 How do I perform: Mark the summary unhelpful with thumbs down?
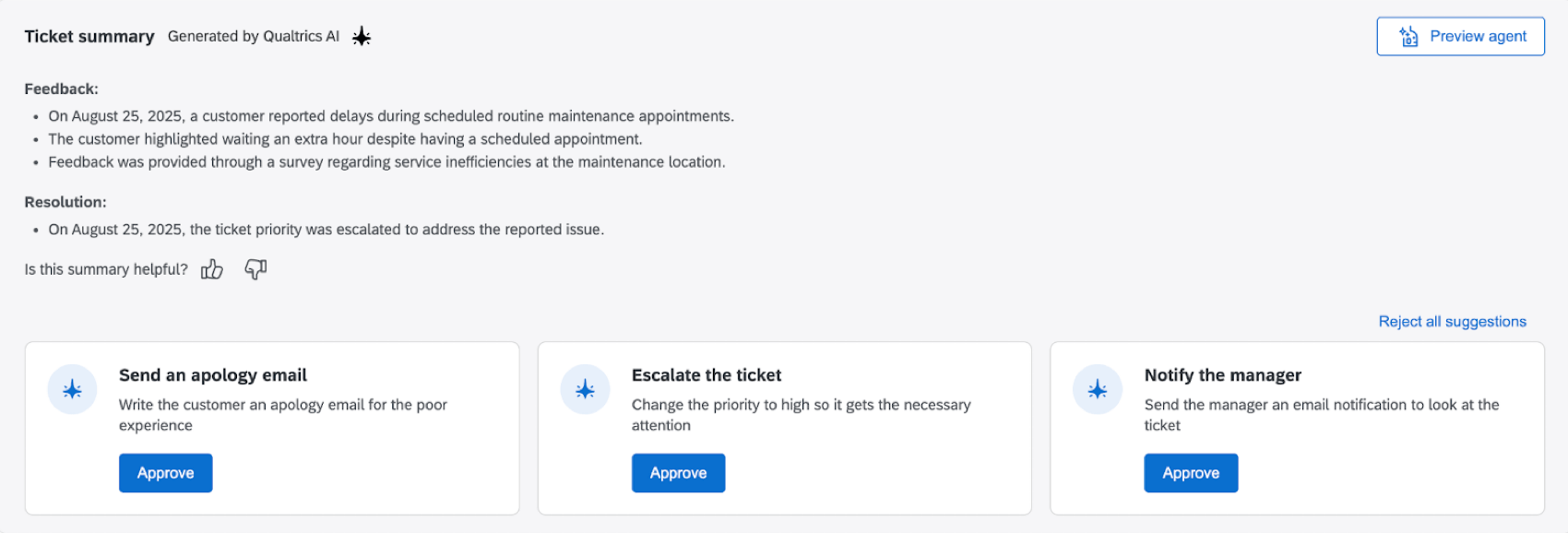[x=255, y=268]
